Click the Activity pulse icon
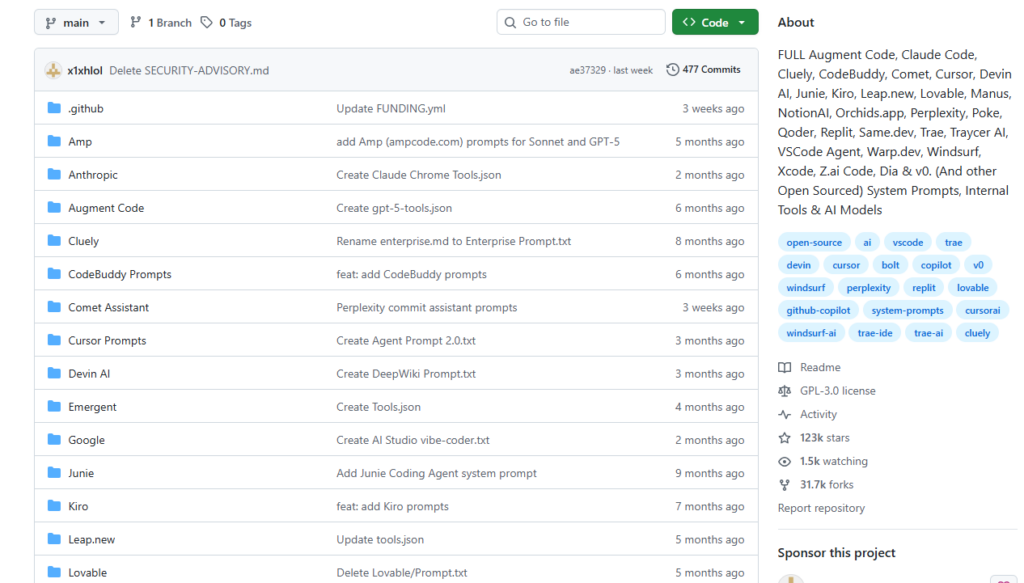Image resolution: width=1024 pixels, height=583 pixels. (x=785, y=415)
